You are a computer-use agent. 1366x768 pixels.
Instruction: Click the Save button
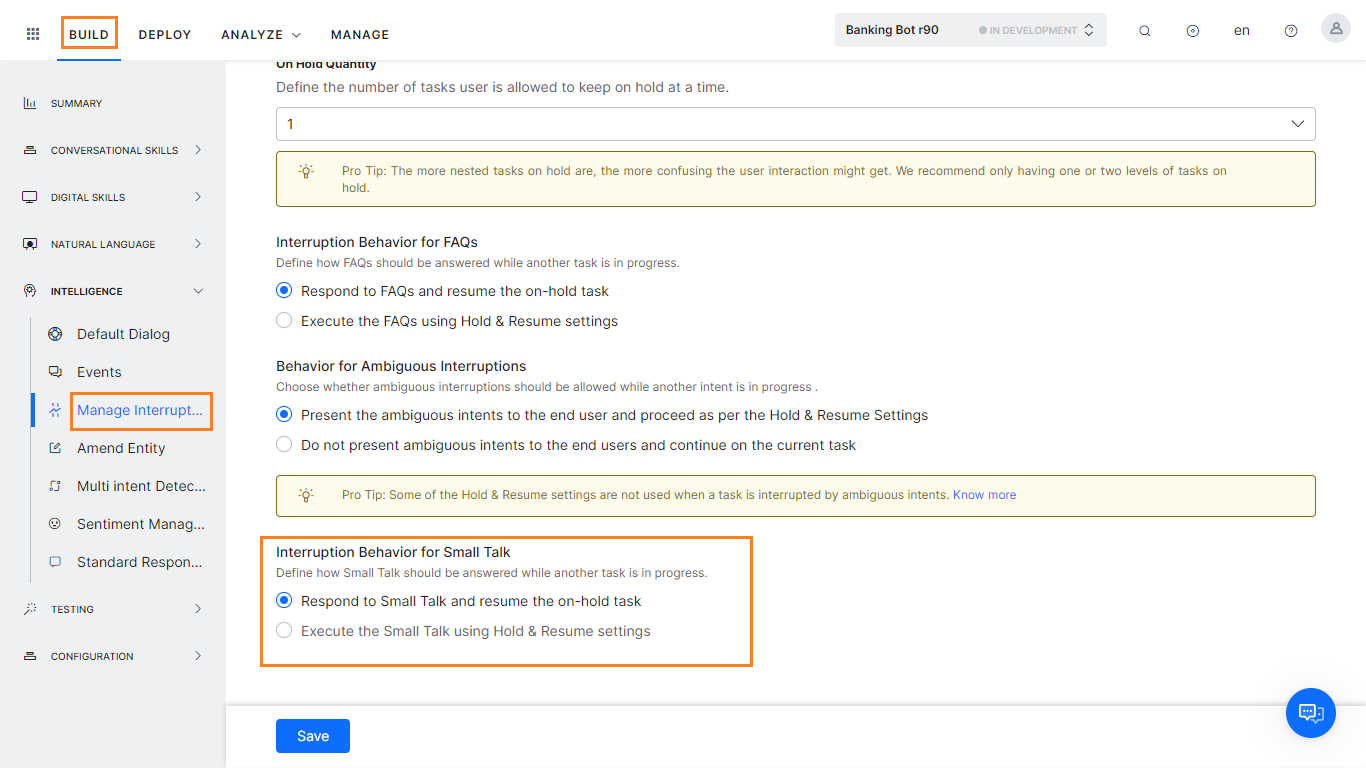[312, 736]
